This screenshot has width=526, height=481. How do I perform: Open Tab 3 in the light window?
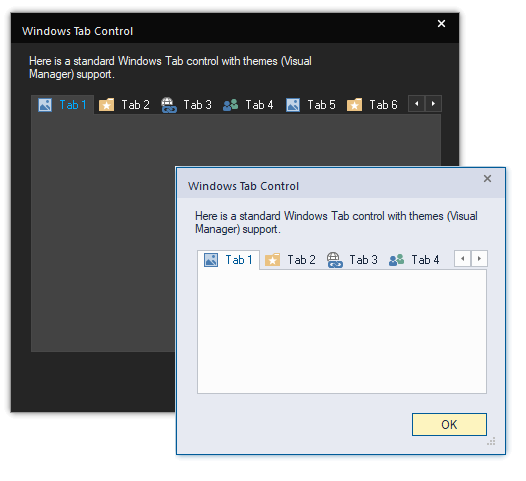[353, 260]
